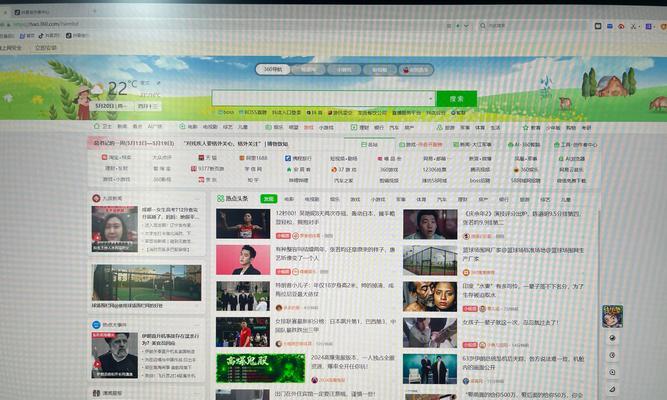The image size is (667, 400).
Task: Click the top round floating sidebar icon
Action: (x=612, y=338)
